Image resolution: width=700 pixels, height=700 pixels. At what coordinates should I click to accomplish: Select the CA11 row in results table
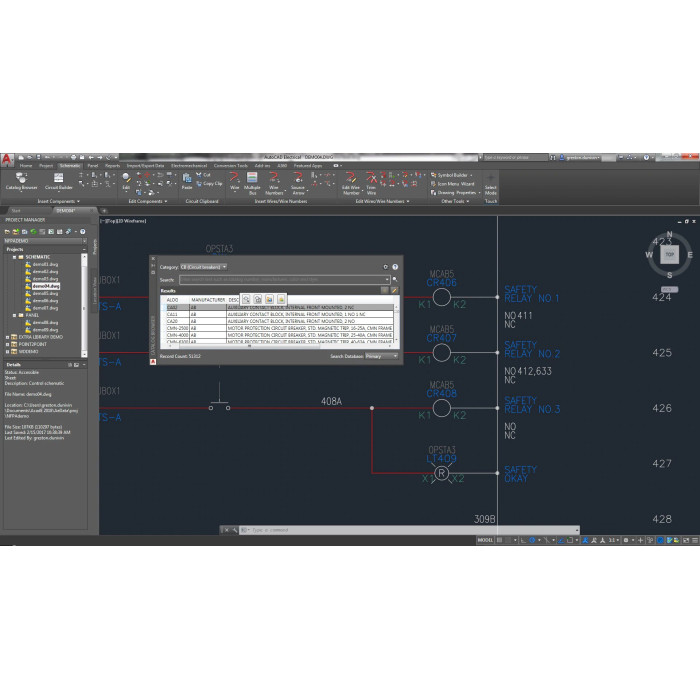(279, 314)
